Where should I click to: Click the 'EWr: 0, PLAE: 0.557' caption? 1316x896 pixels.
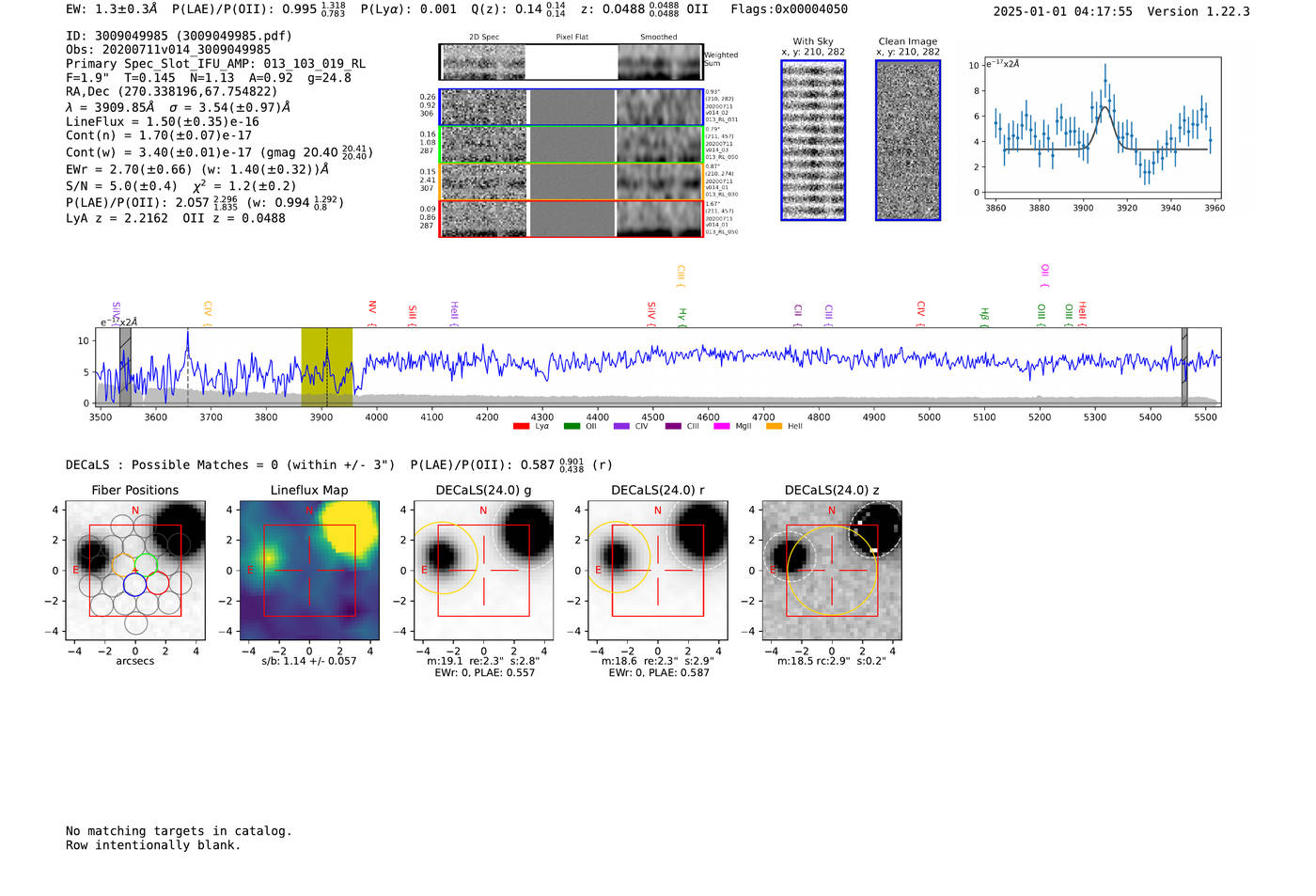484,673
